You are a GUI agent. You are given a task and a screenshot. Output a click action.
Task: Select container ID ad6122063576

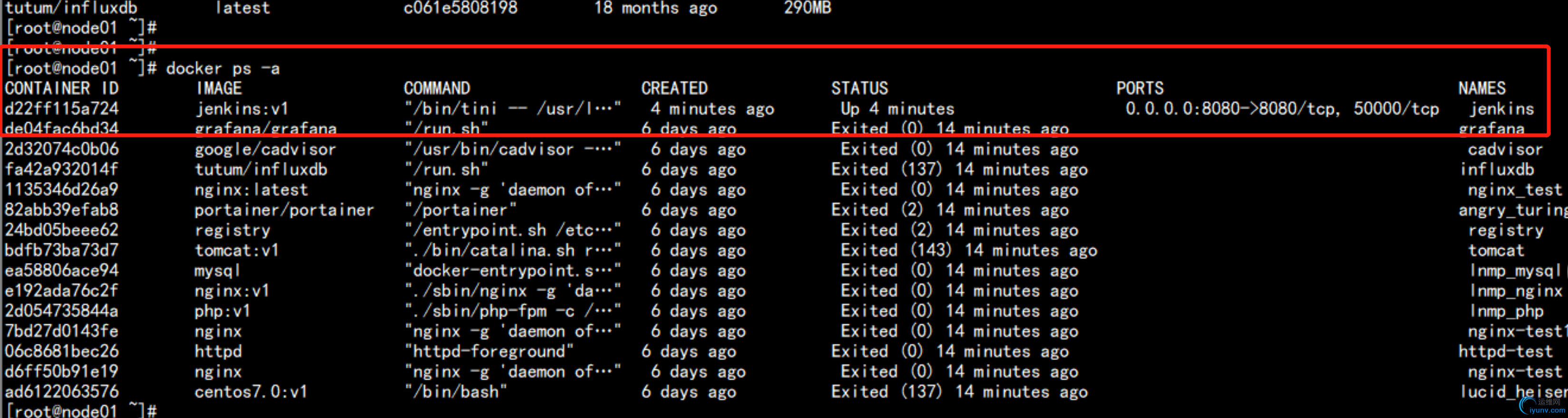pos(61,391)
